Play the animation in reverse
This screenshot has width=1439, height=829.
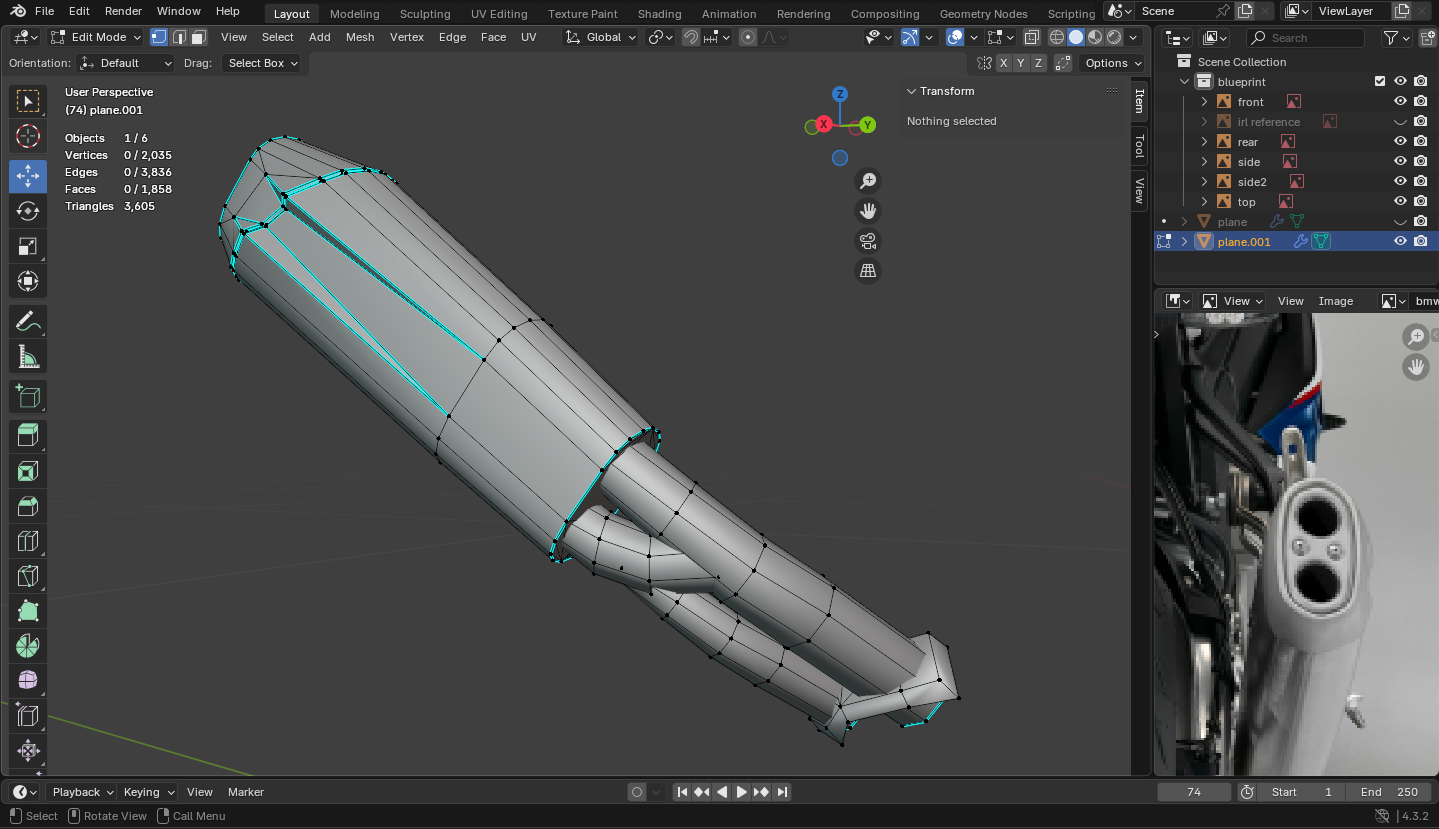[x=722, y=792]
